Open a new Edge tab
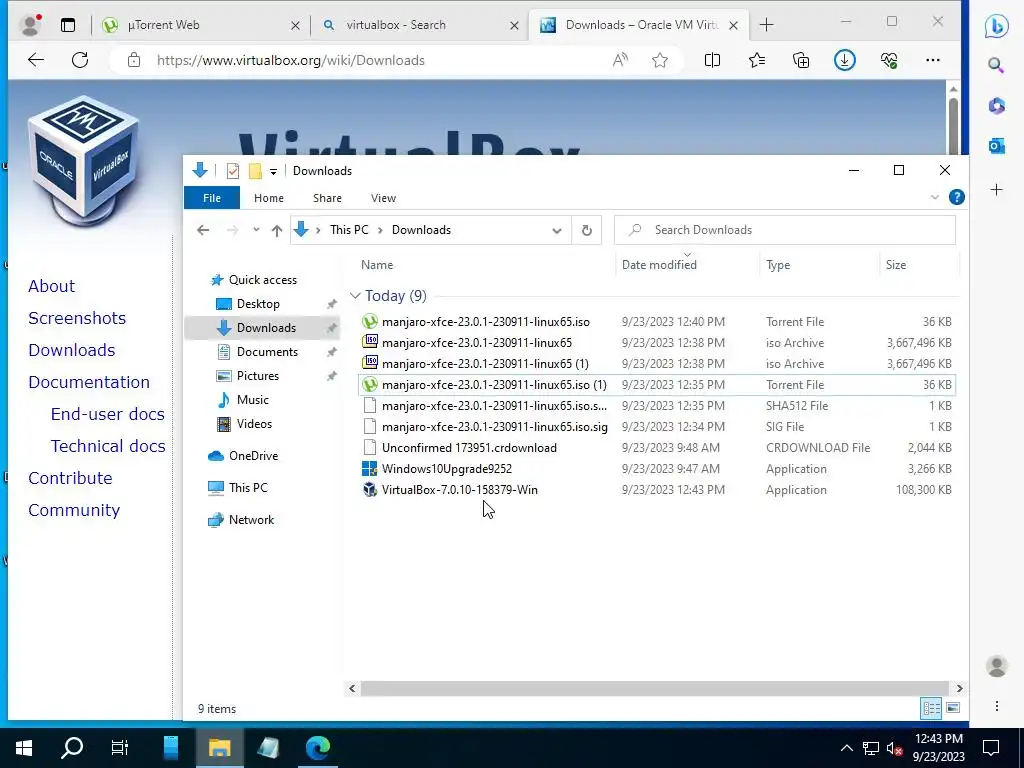 click(x=766, y=25)
